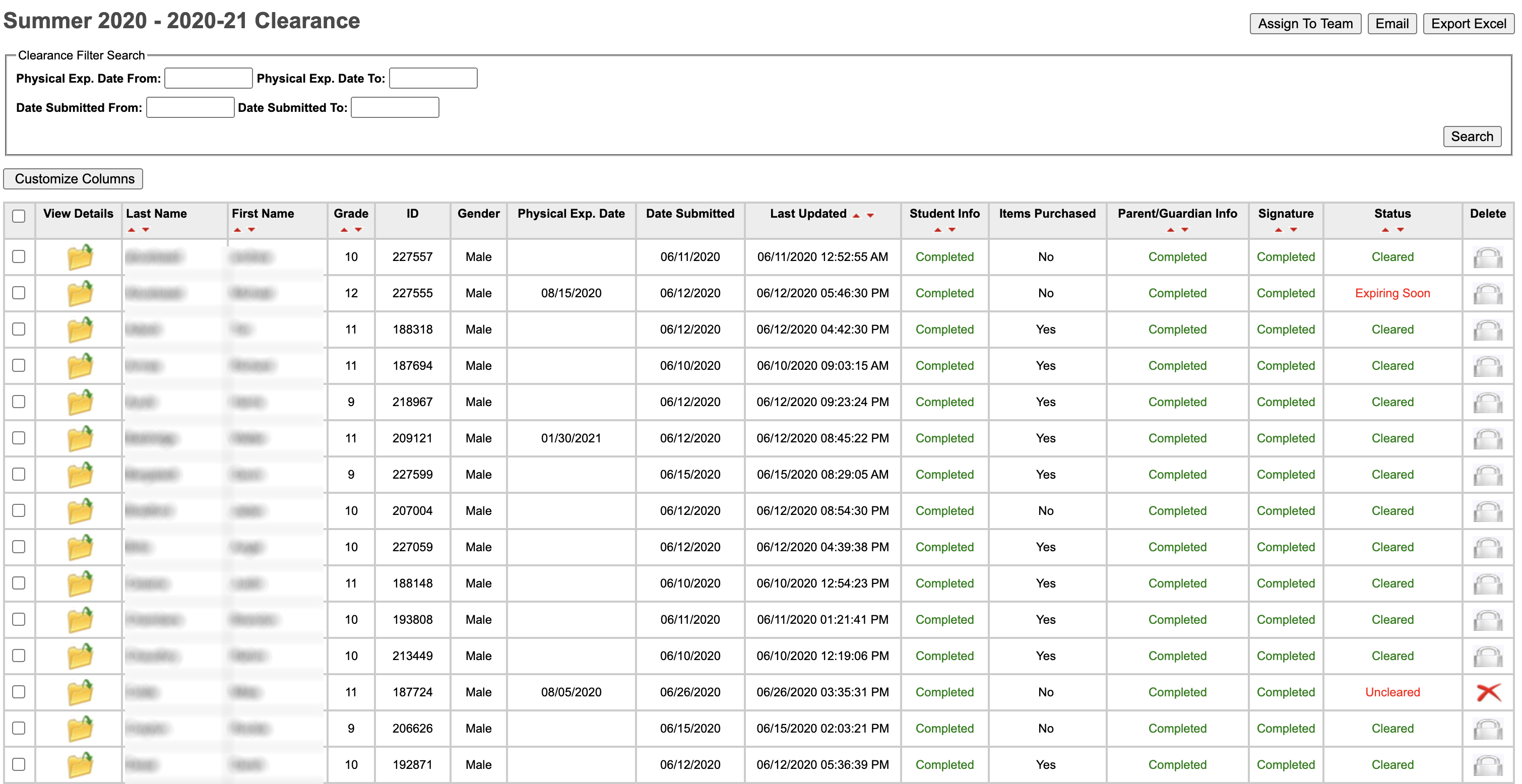This screenshot has height=784, width=1522.
Task: Open details folder for ID 188318
Action: tap(80, 330)
